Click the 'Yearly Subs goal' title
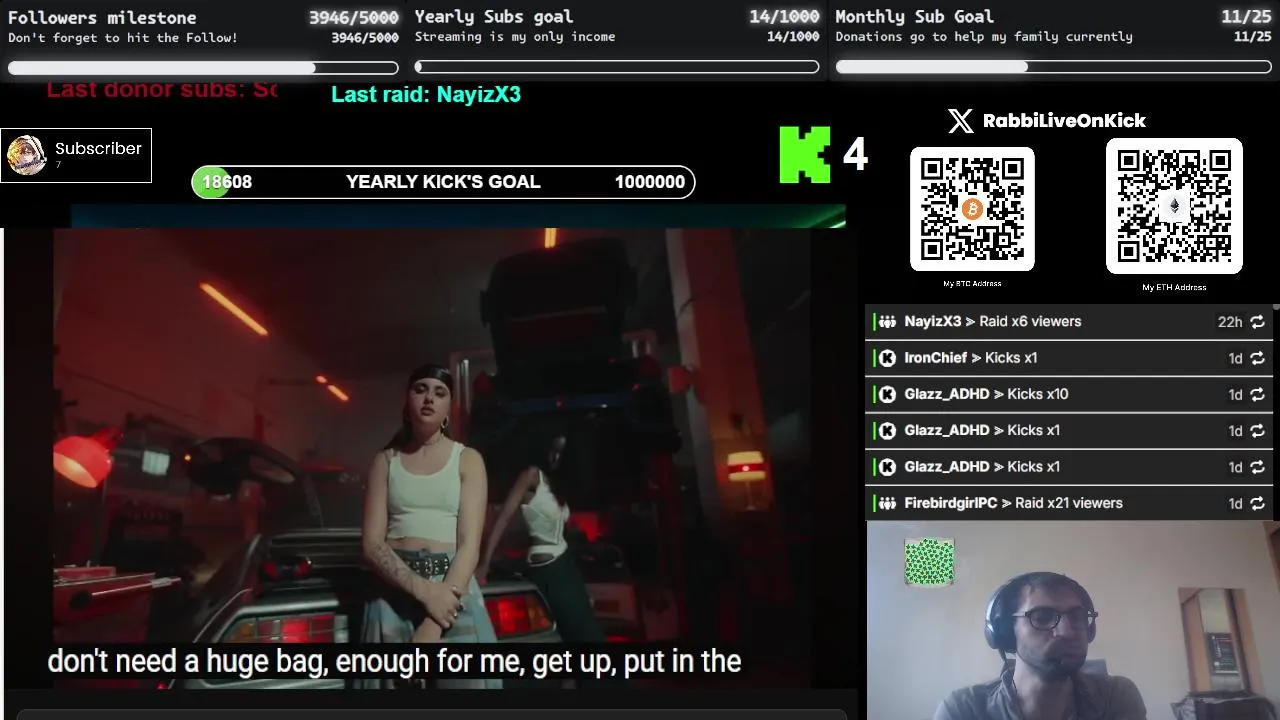Screen dimensions: 1280x720 [494, 17]
